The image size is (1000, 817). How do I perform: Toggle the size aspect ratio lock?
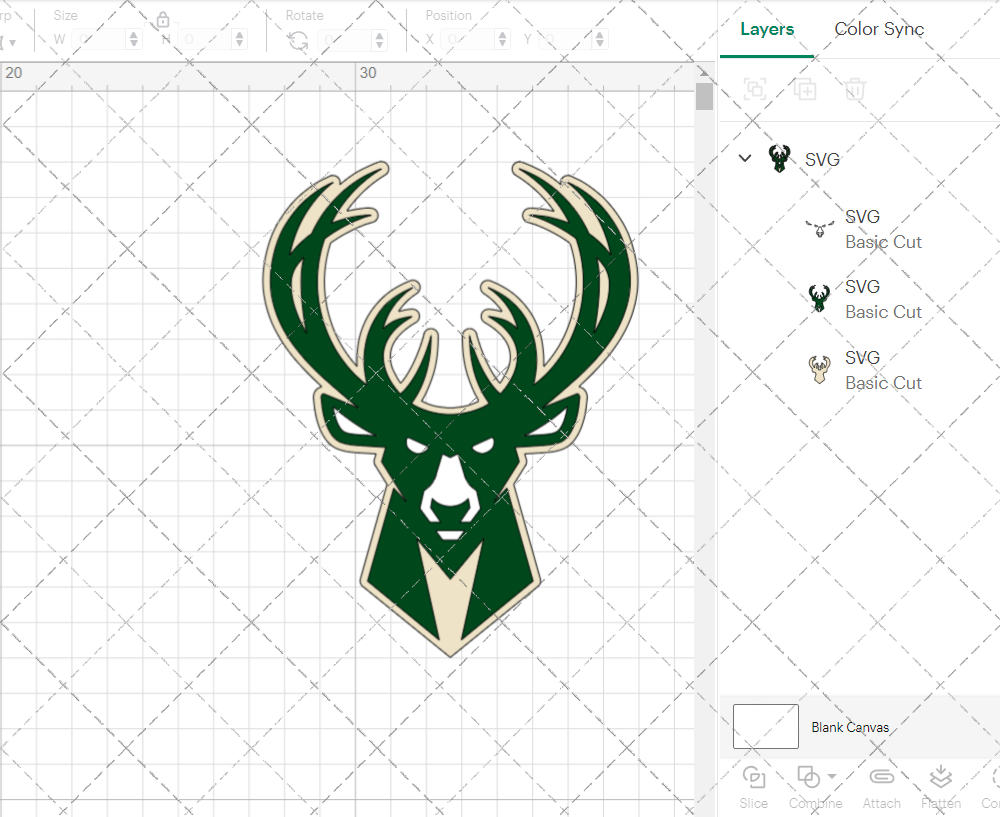pyautogui.click(x=163, y=20)
